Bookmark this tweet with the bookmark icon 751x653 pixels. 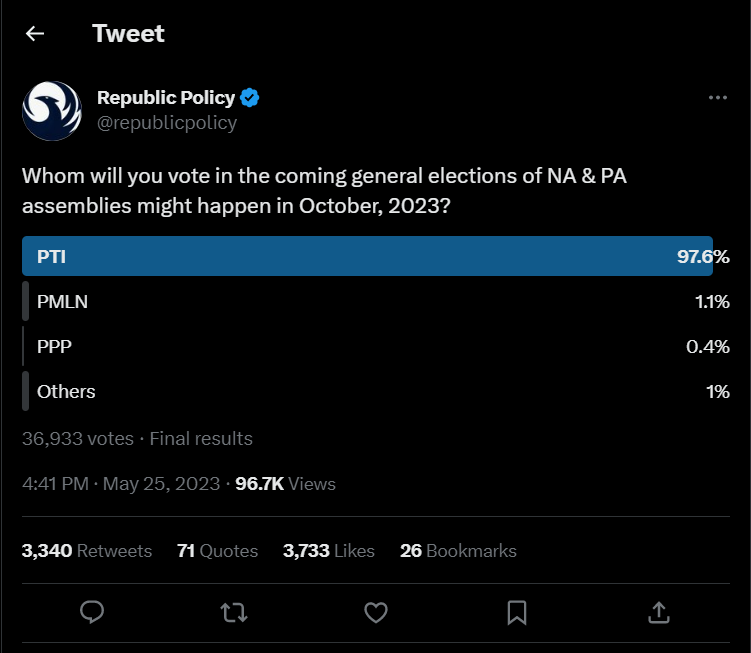pyautogui.click(x=517, y=613)
